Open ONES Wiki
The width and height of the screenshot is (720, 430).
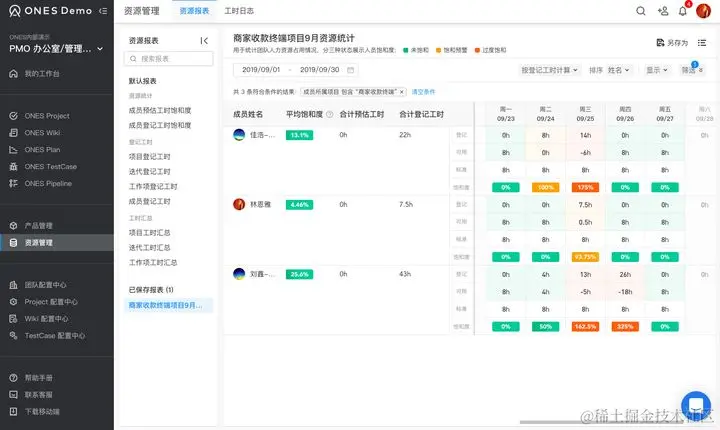(42, 133)
